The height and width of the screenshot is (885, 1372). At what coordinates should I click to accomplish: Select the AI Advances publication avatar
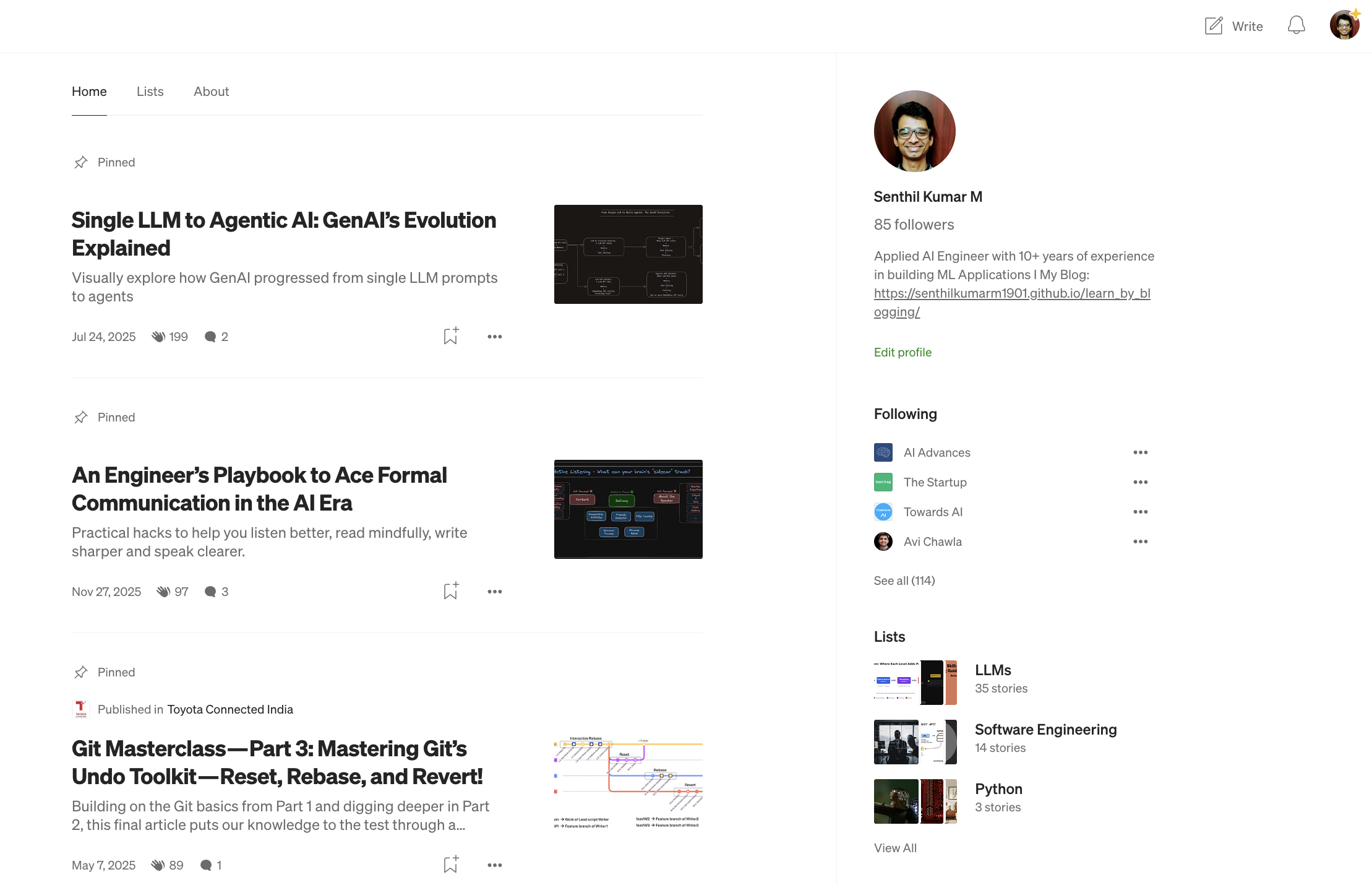tap(883, 452)
